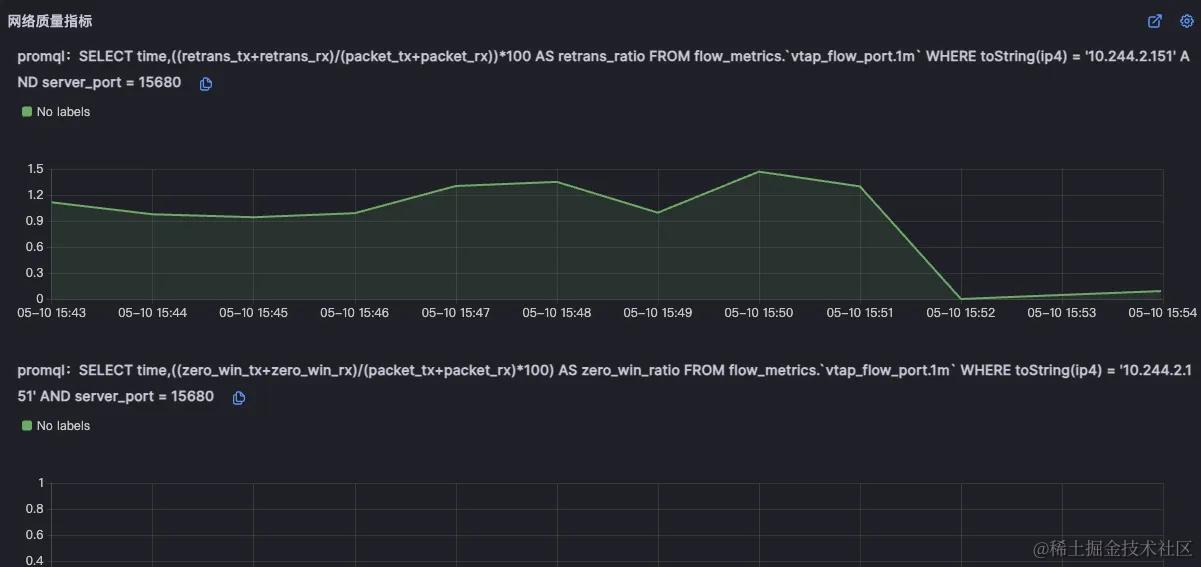Open the panel settings gear icon
Image resolution: width=1201 pixels, height=567 pixels.
click(x=1187, y=21)
